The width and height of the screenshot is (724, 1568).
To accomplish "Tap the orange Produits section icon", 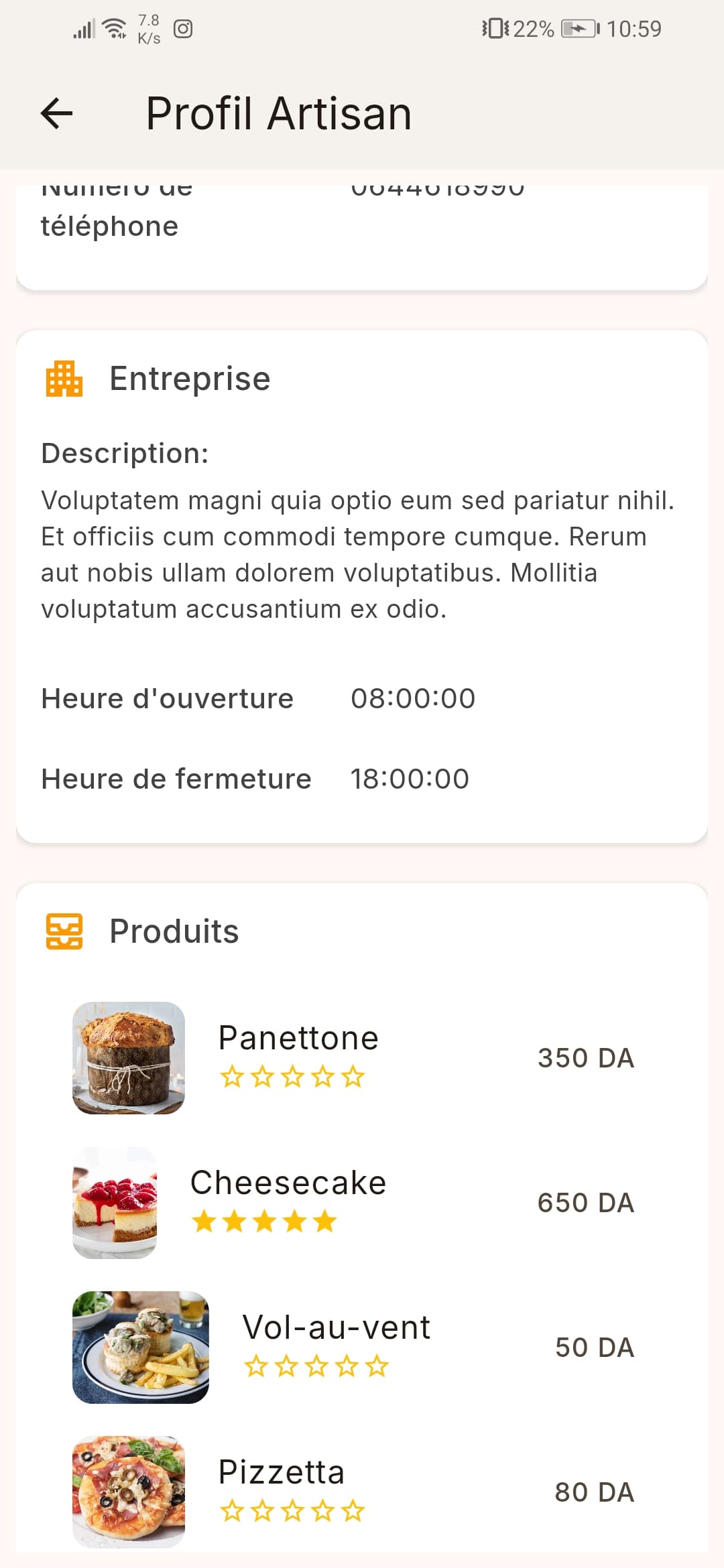I will tap(64, 931).
